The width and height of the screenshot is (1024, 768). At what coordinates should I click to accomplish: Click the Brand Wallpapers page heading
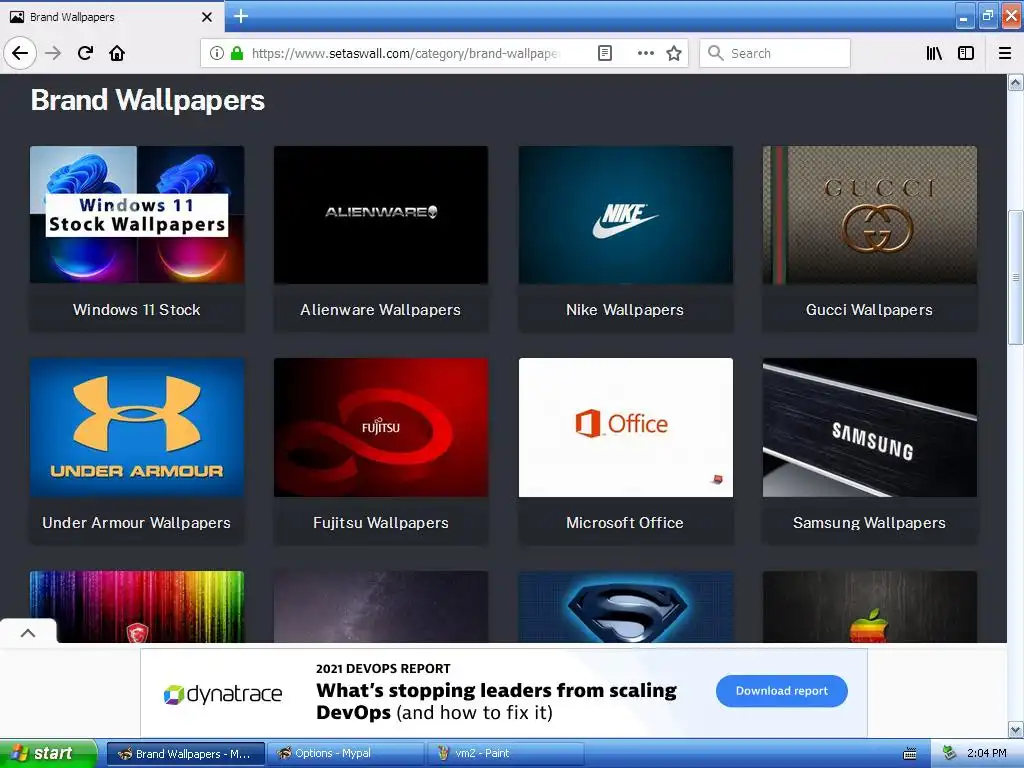tap(148, 100)
